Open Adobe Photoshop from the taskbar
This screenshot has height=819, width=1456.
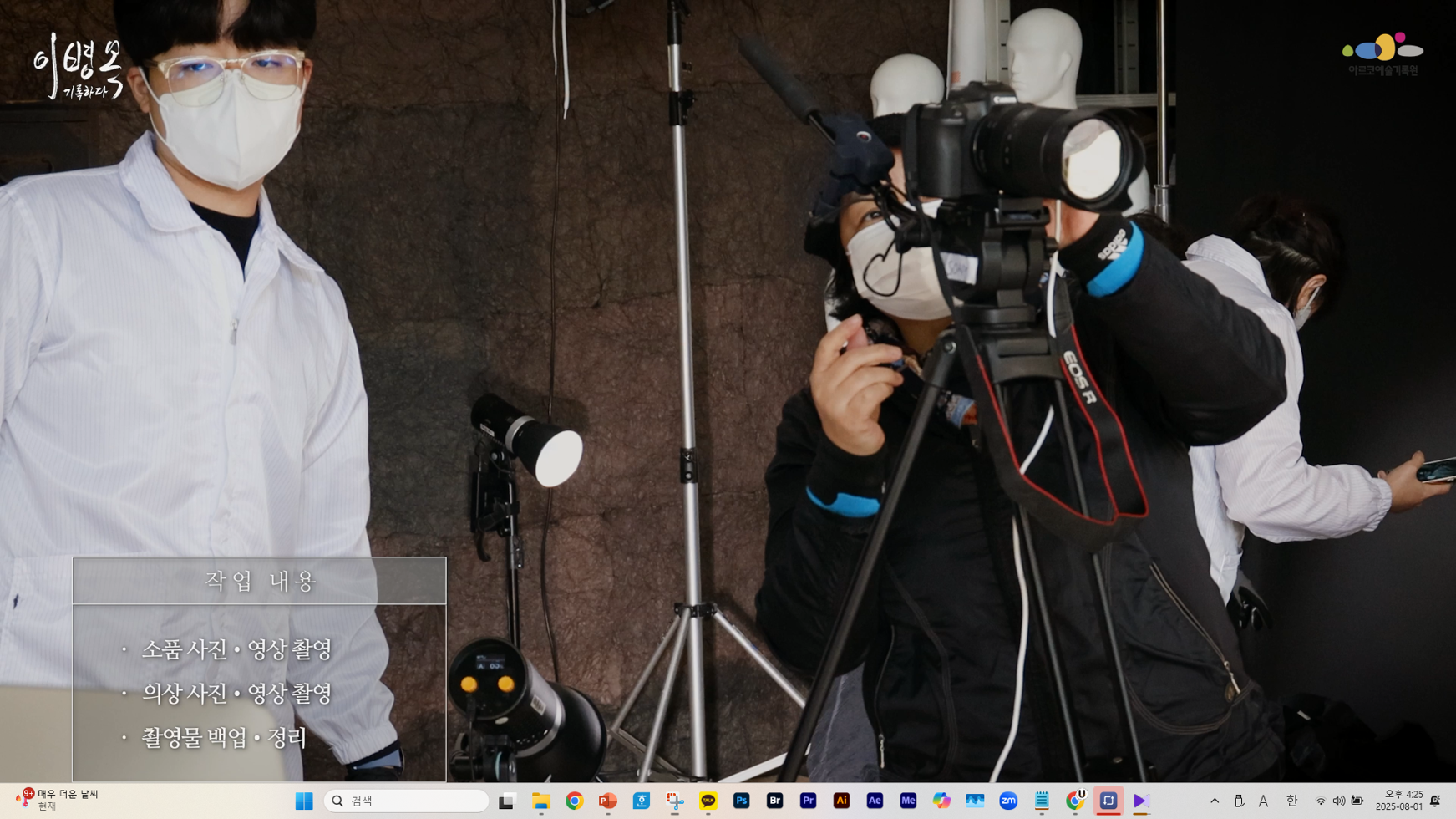741,801
